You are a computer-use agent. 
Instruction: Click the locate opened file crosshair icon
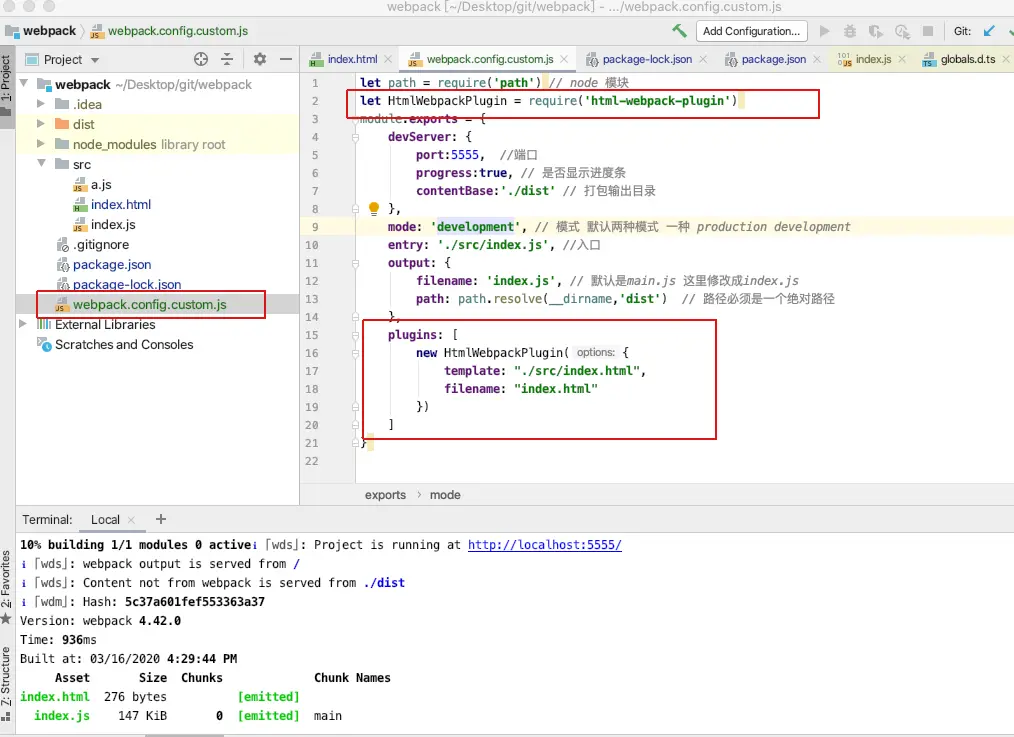tap(201, 59)
